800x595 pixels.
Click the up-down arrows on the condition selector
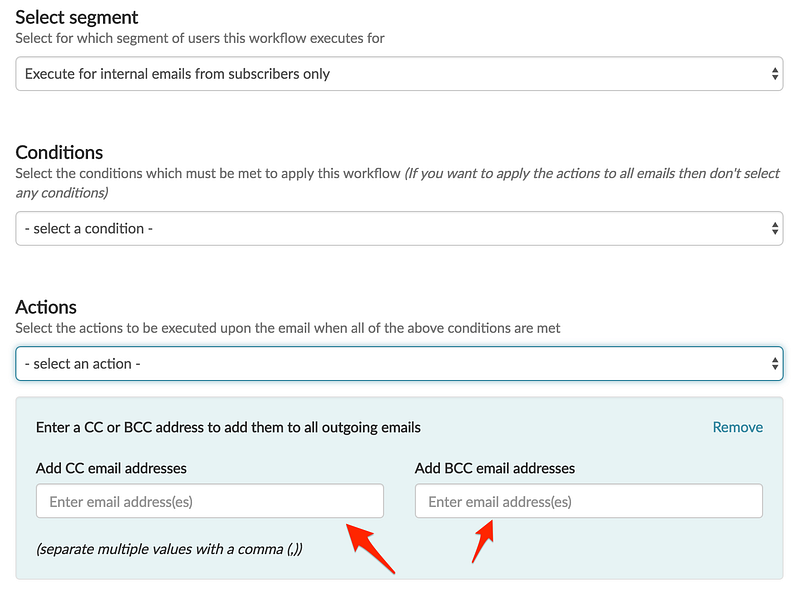774,229
